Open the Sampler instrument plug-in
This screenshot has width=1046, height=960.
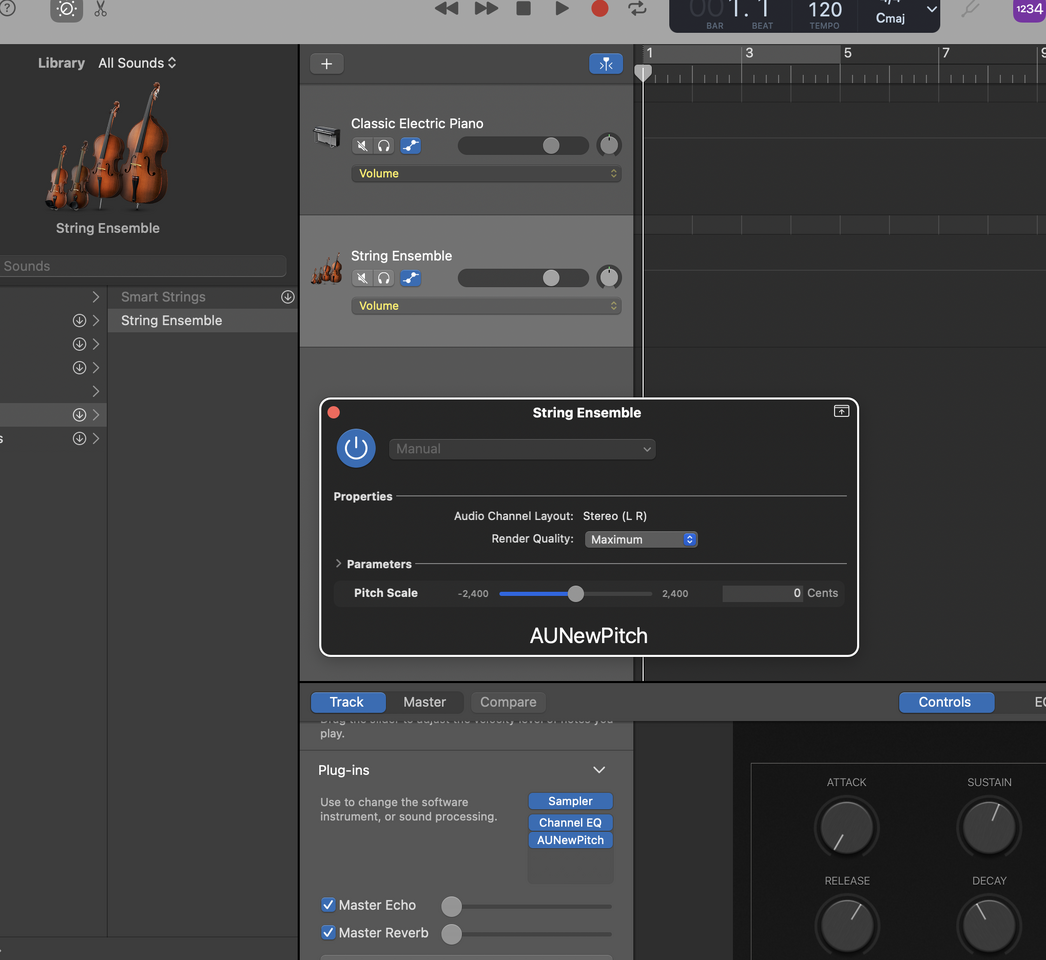tap(570, 801)
